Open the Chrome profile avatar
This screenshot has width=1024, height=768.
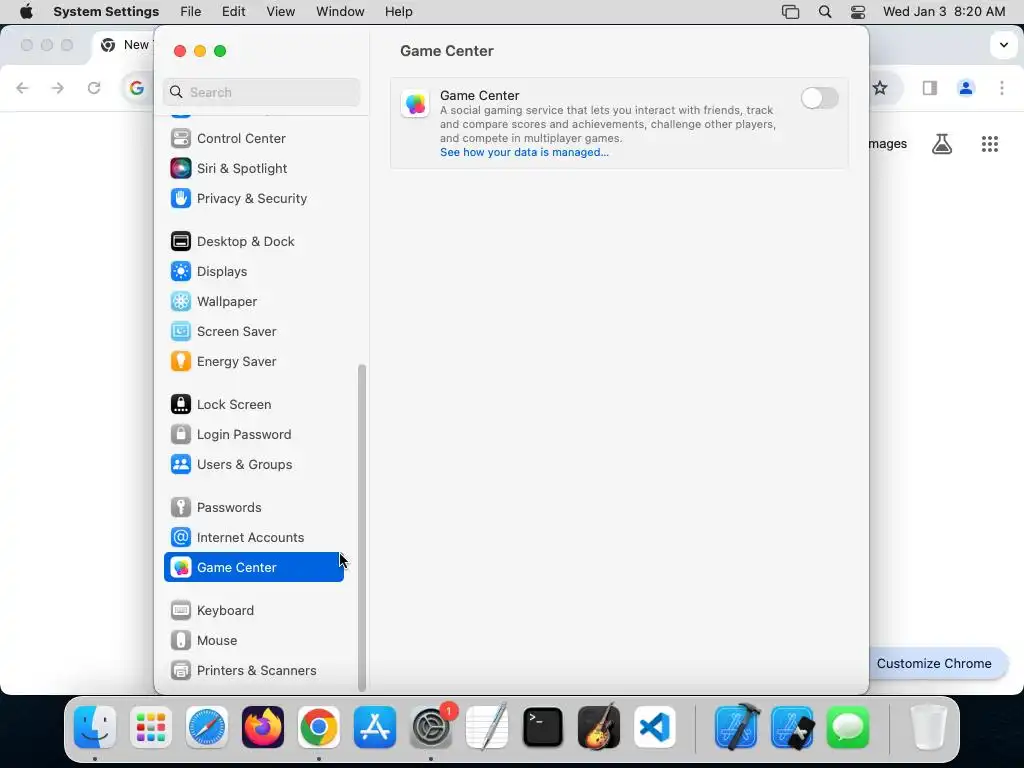coord(966,88)
